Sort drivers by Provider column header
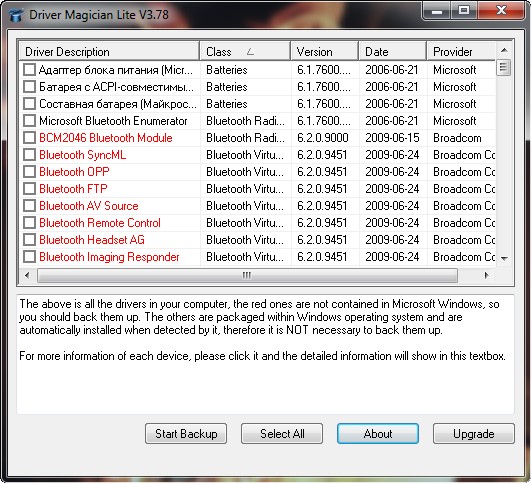 click(461, 51)
